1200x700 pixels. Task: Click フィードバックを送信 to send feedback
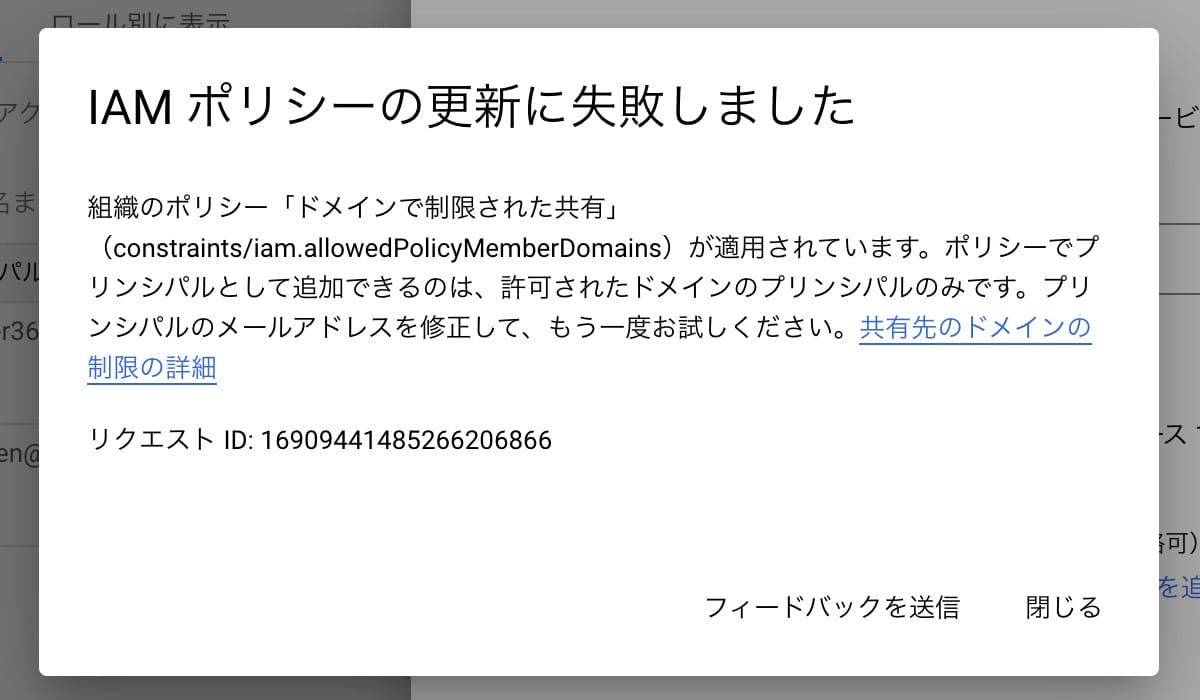832,607
